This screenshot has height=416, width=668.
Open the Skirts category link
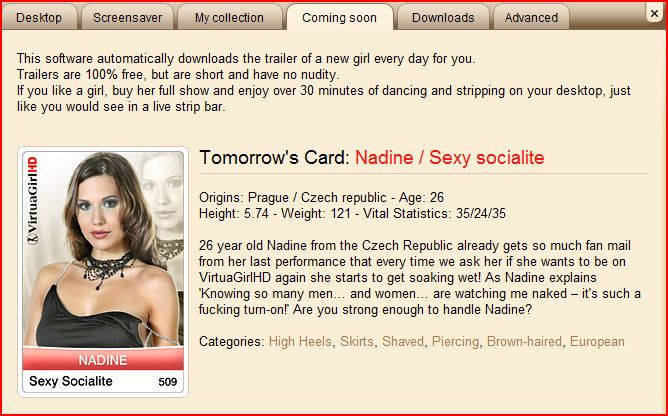click(357, 341)
